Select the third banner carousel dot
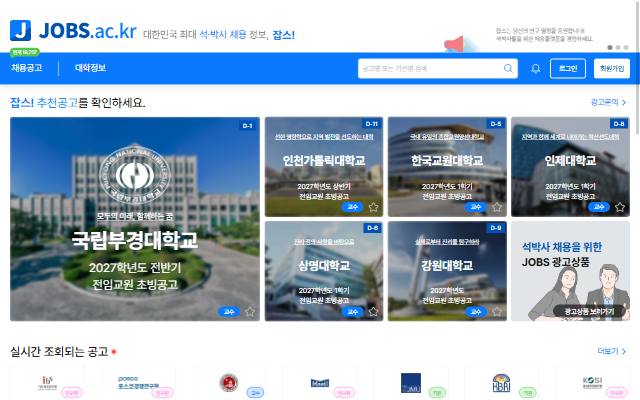 [626, 47]
